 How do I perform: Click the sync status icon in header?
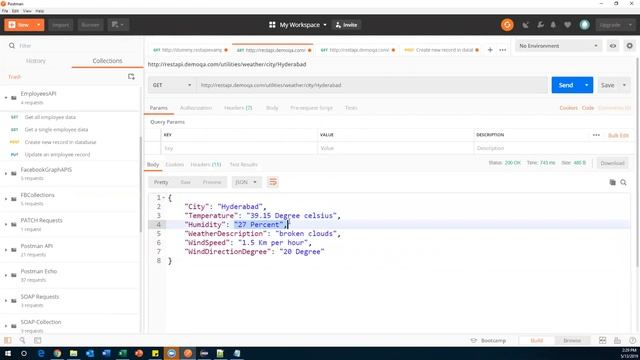pyautogui.click(x=507, y=25)
